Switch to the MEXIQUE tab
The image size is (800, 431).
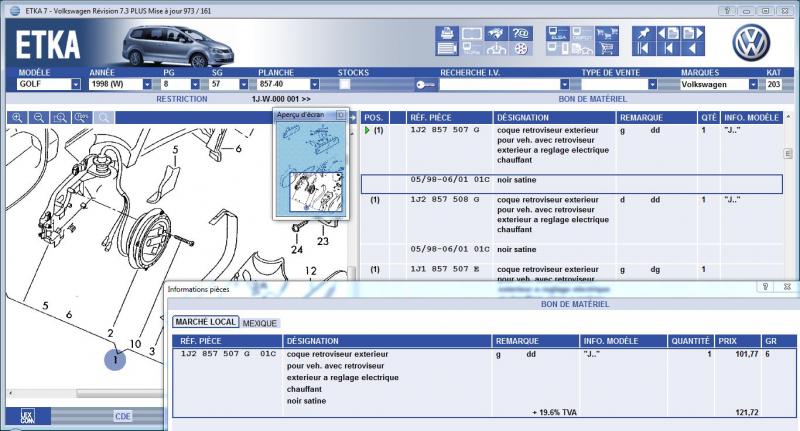tap(260, 323)
